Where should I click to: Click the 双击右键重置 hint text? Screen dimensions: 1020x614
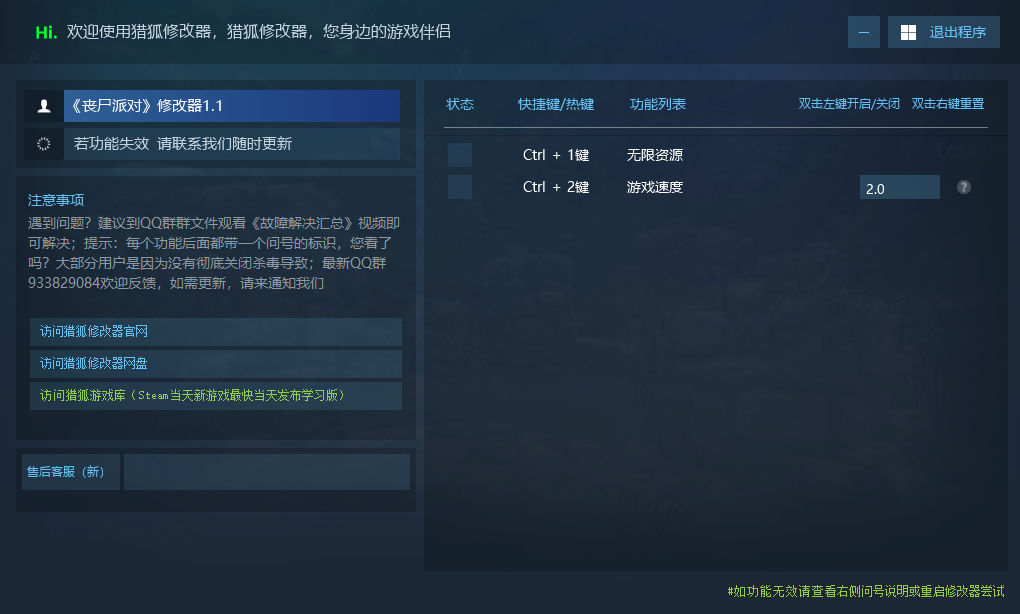[x=948, y=103]
